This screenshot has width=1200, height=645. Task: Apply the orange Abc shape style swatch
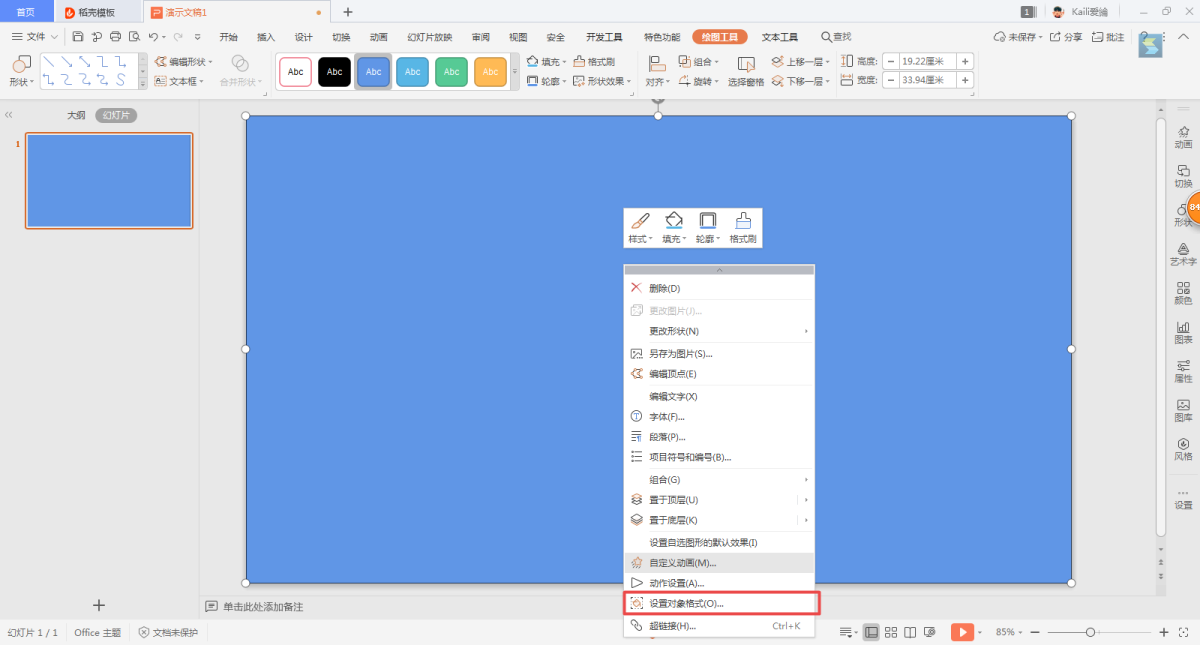tap(490, 72)
